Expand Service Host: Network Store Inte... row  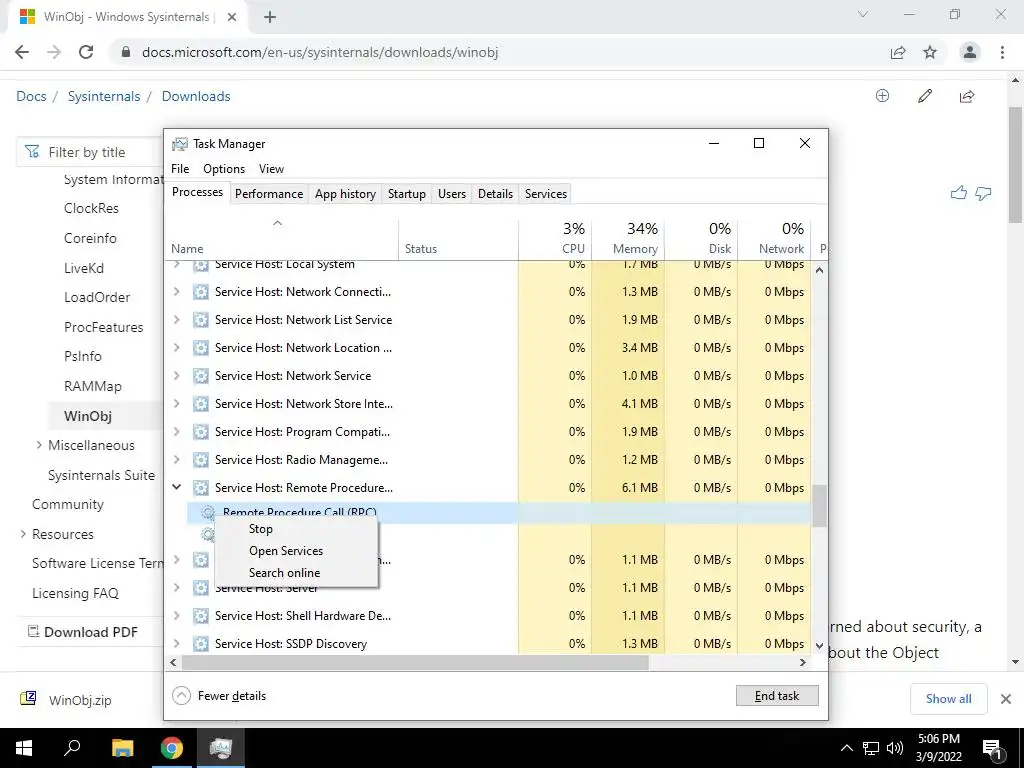[x=176, y=404]
